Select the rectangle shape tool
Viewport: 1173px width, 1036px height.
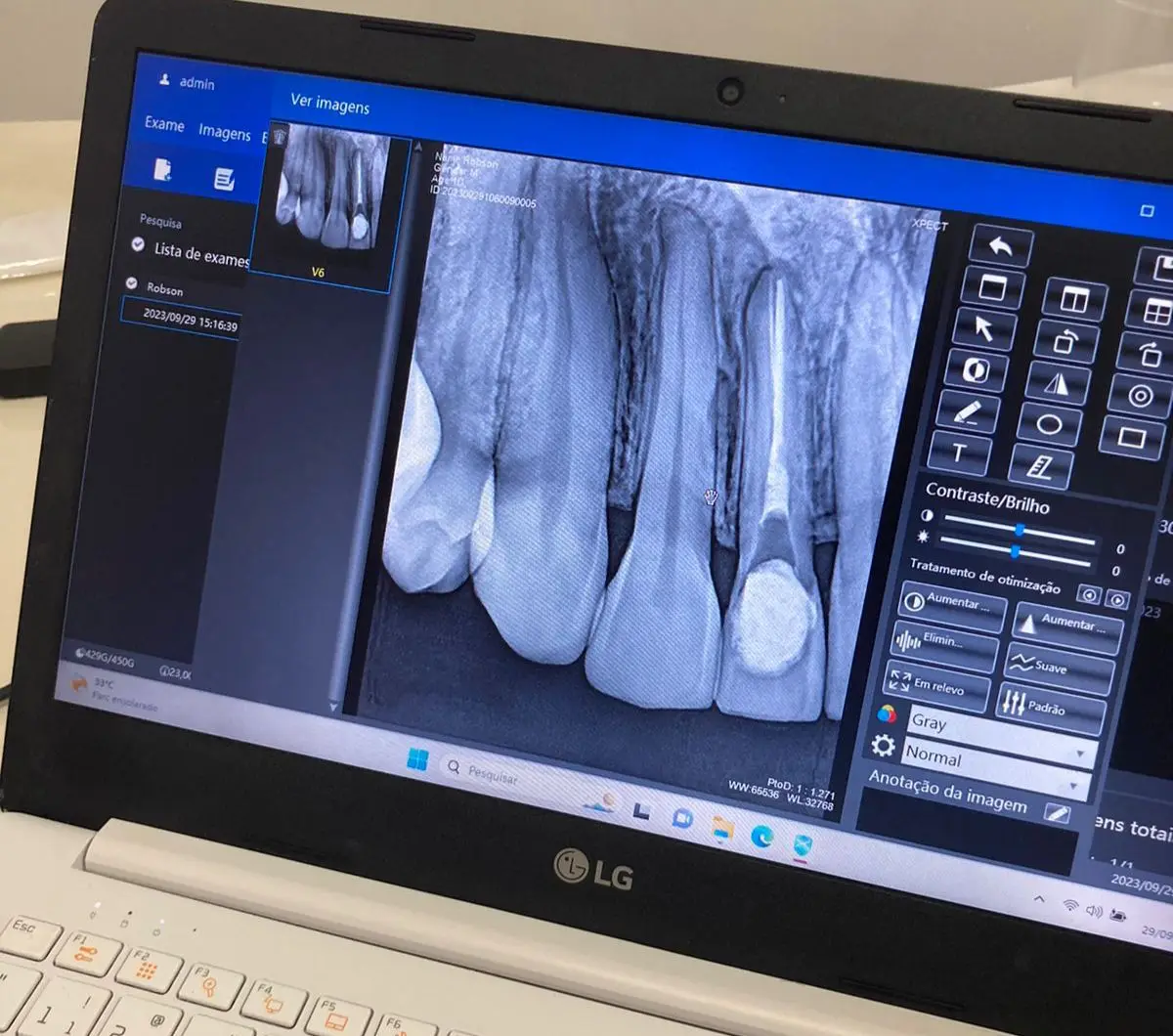point(1132,438)
